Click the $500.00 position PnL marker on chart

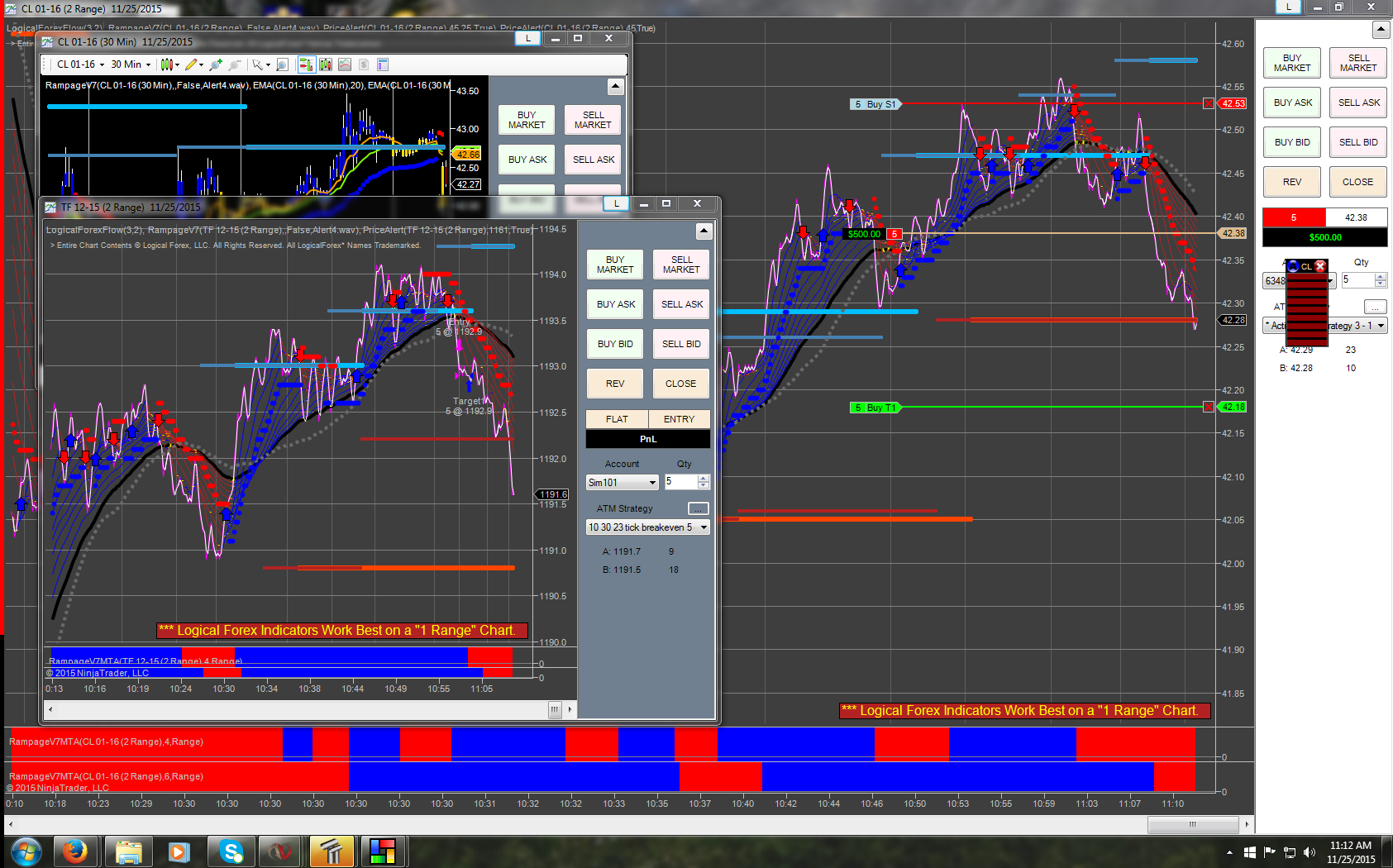[x=864, y=234]
